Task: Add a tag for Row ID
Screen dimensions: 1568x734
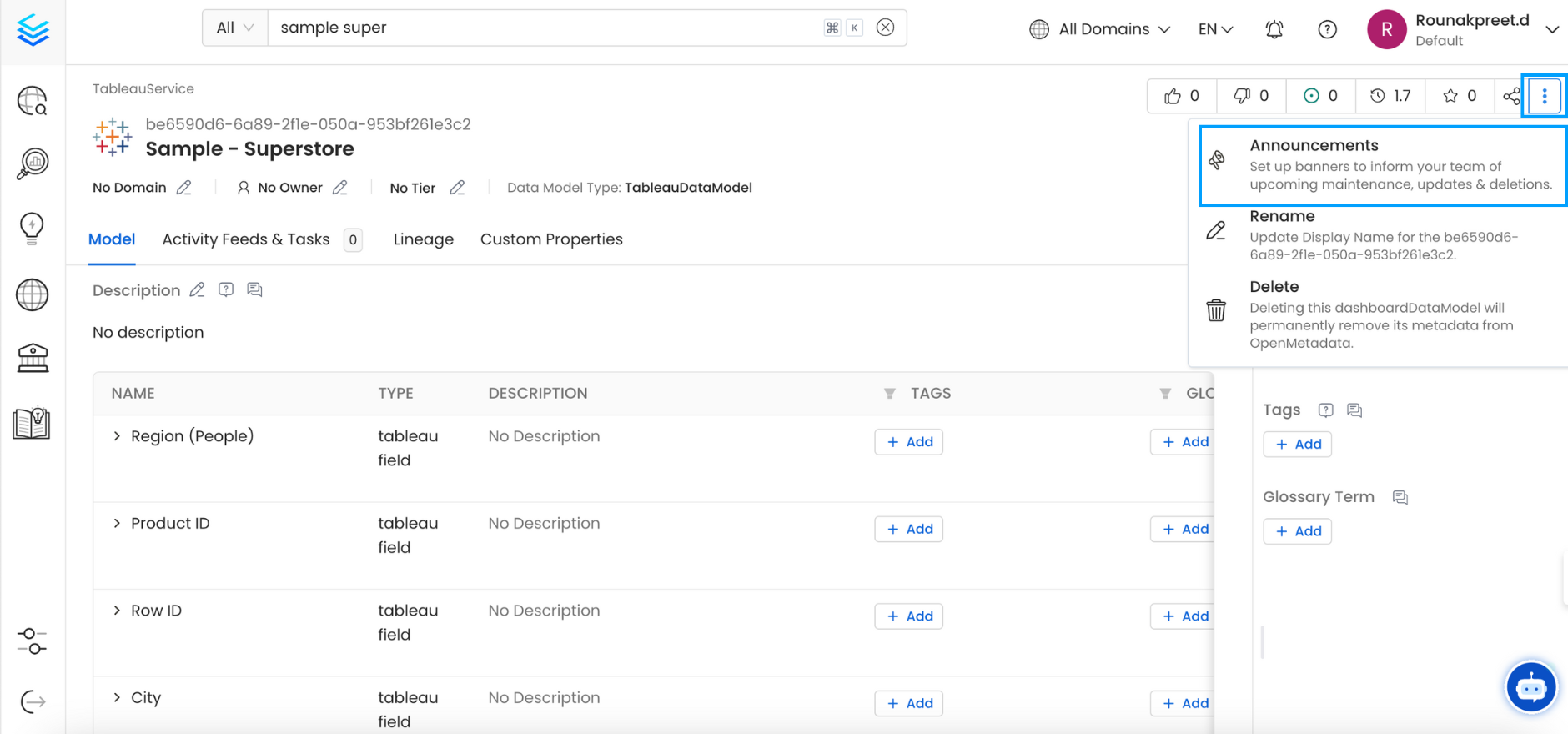Action: click(909, 616)
